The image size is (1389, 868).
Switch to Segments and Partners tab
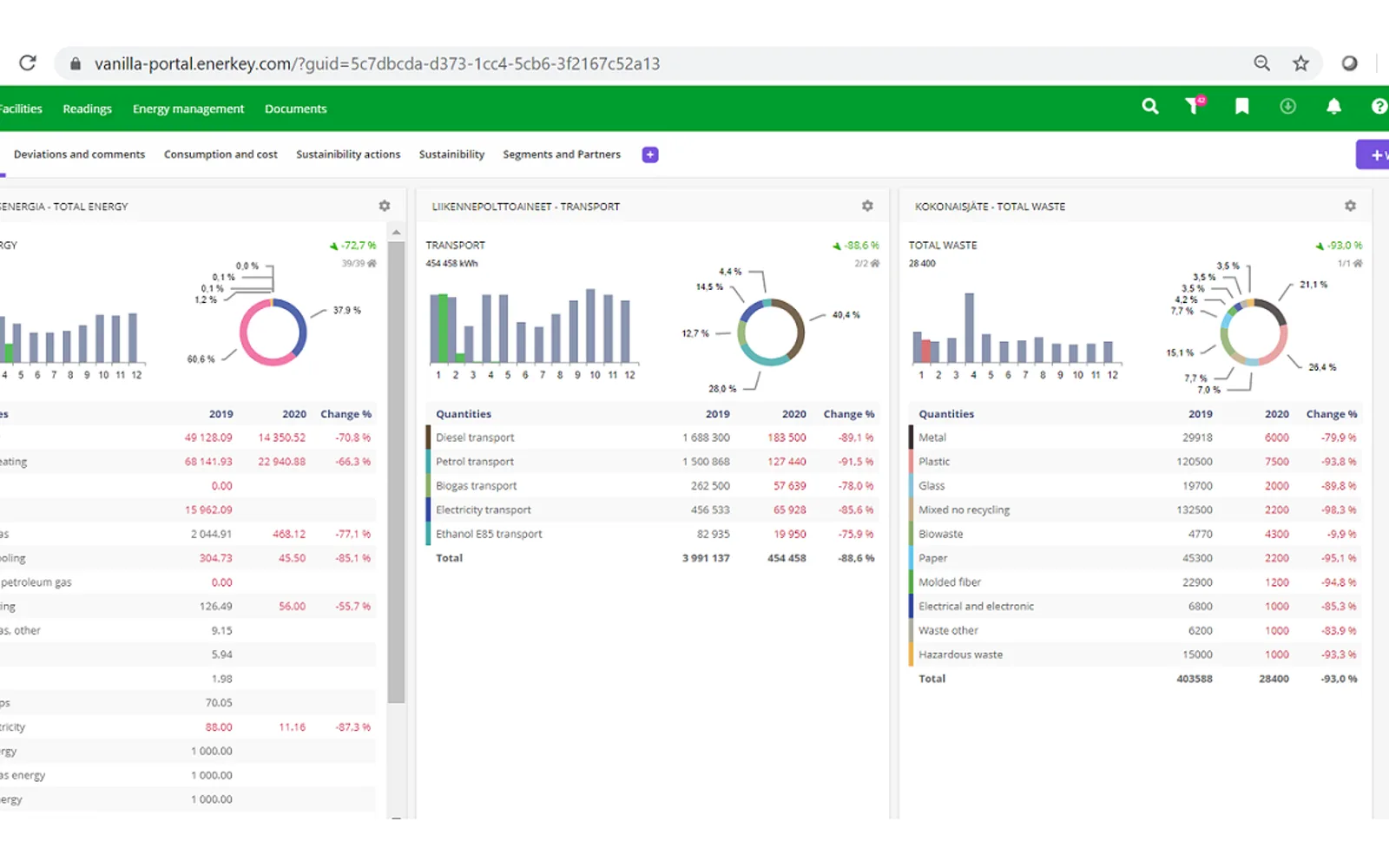coord(562,155)
